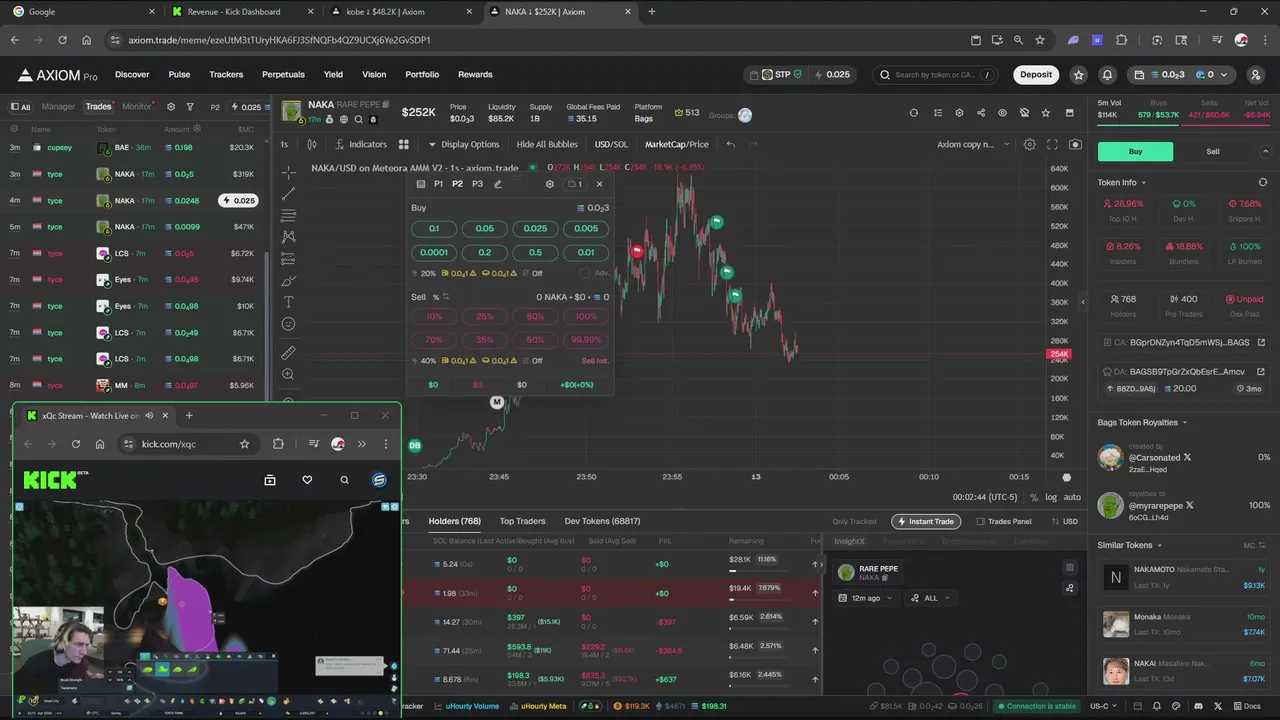Toggle the Trades Panel option
The image size is (1280, 720).
coord(1004,521)
